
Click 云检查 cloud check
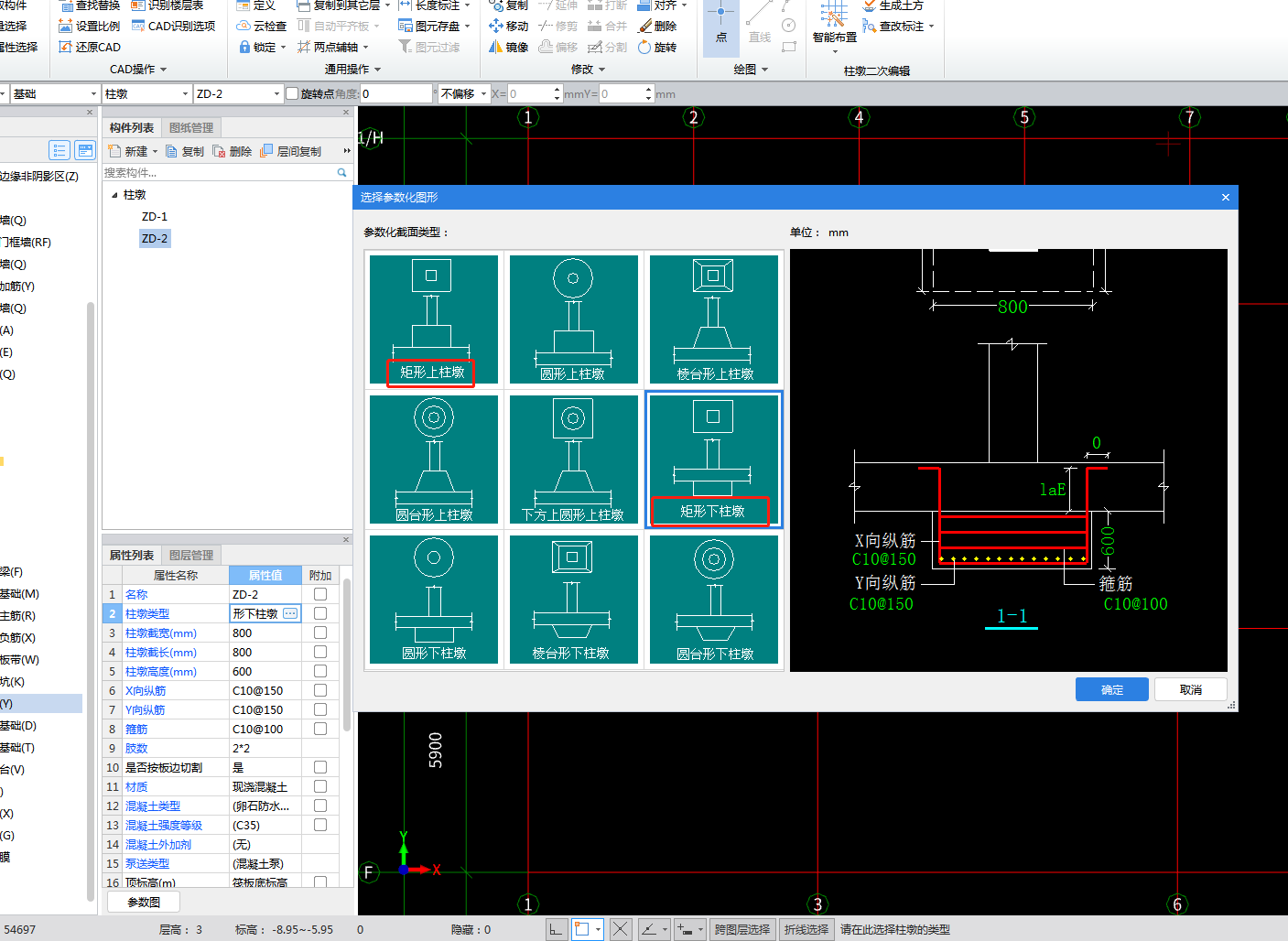(x=261, y=26)
